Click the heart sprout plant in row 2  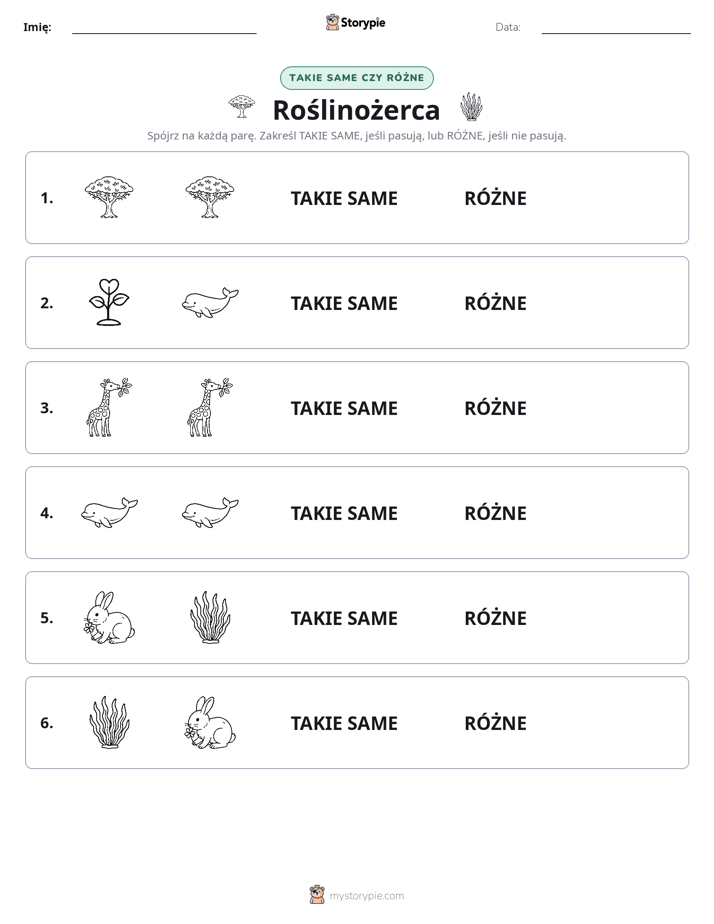click(109, 302)
